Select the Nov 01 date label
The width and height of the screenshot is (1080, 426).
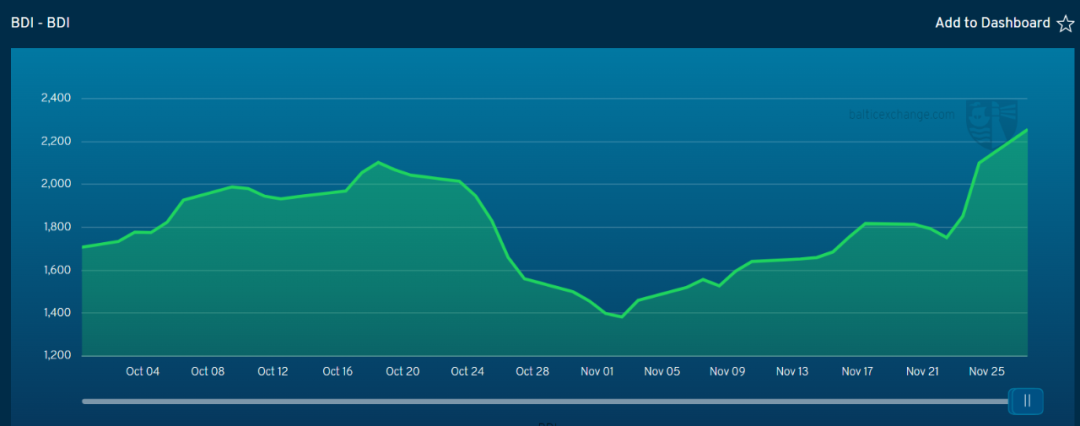pos(597,371)
